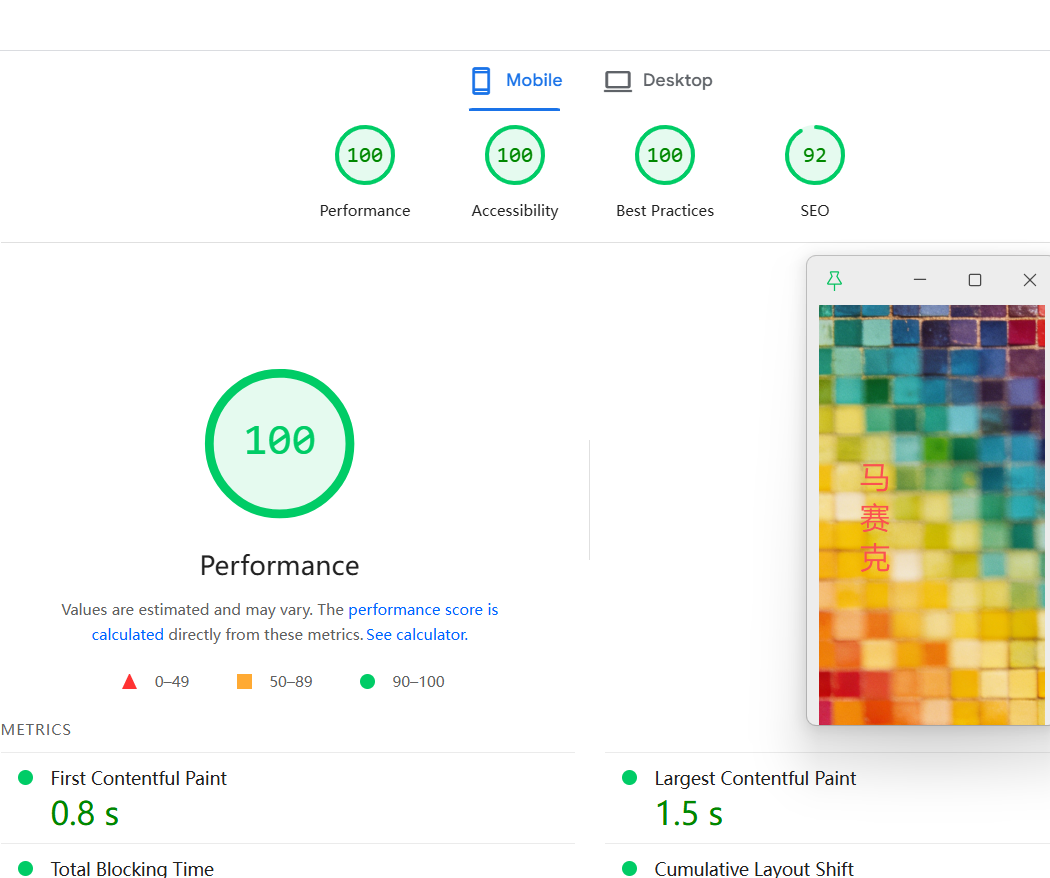Click the 0.8 s metric value
1050x878 pixels.
point(85,814)
